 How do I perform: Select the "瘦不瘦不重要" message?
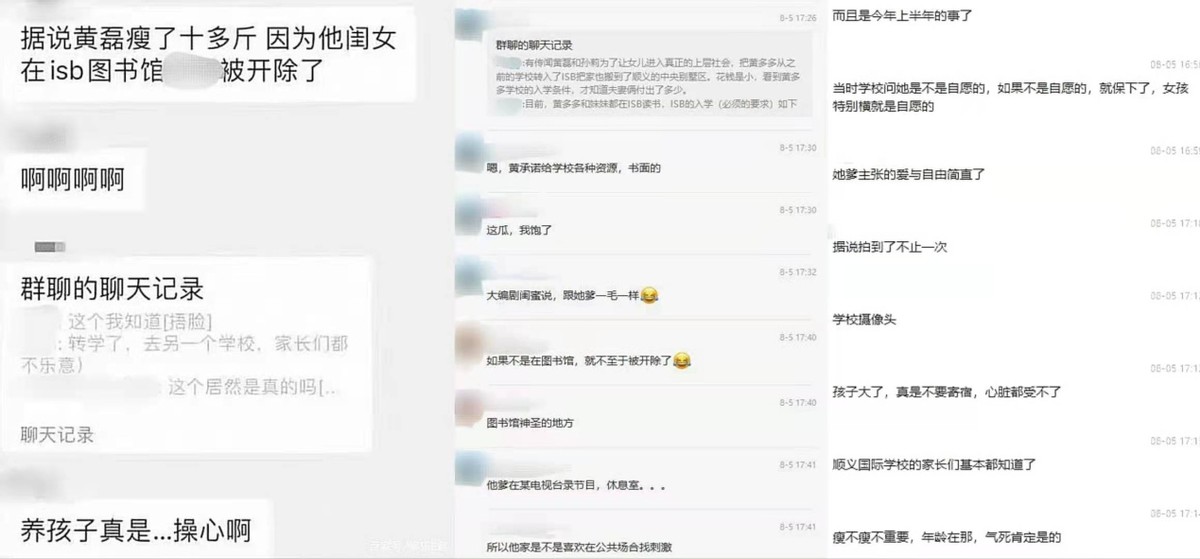coord(946,537)
